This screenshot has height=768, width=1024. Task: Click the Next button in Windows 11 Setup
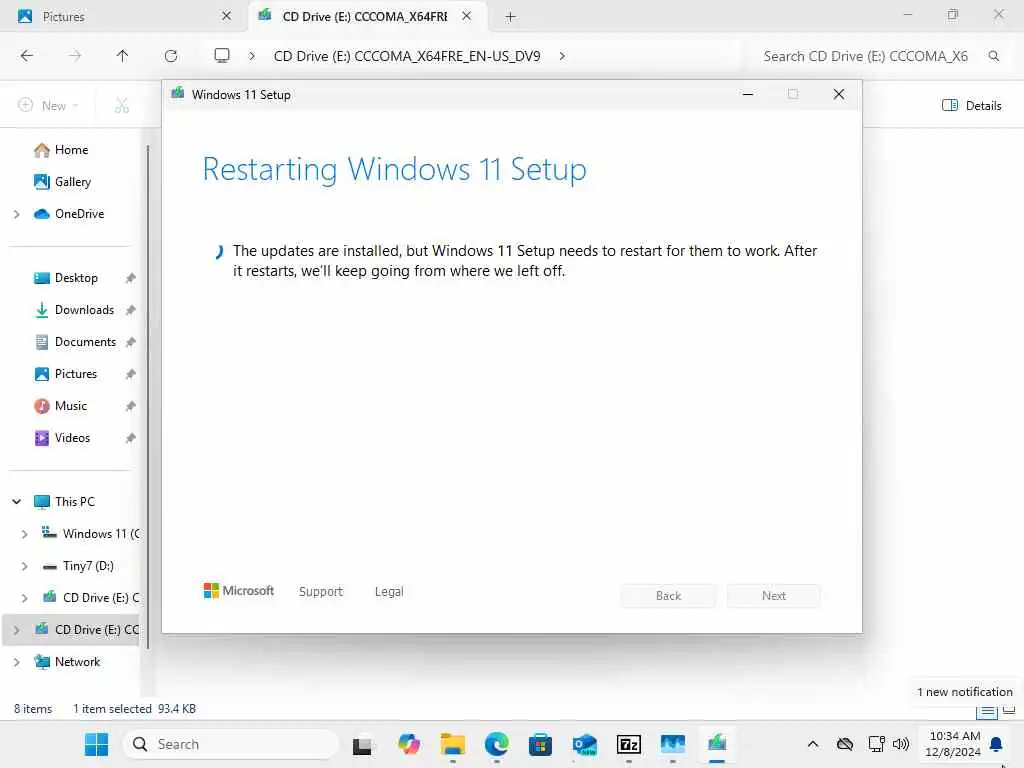pos(774,596)
